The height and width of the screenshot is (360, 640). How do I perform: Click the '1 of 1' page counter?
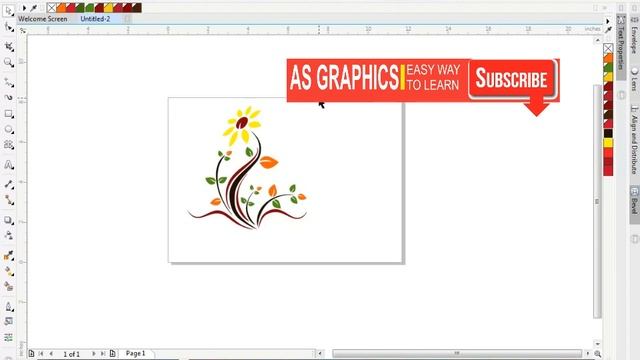pyautogui.click(x=71, y=354)
